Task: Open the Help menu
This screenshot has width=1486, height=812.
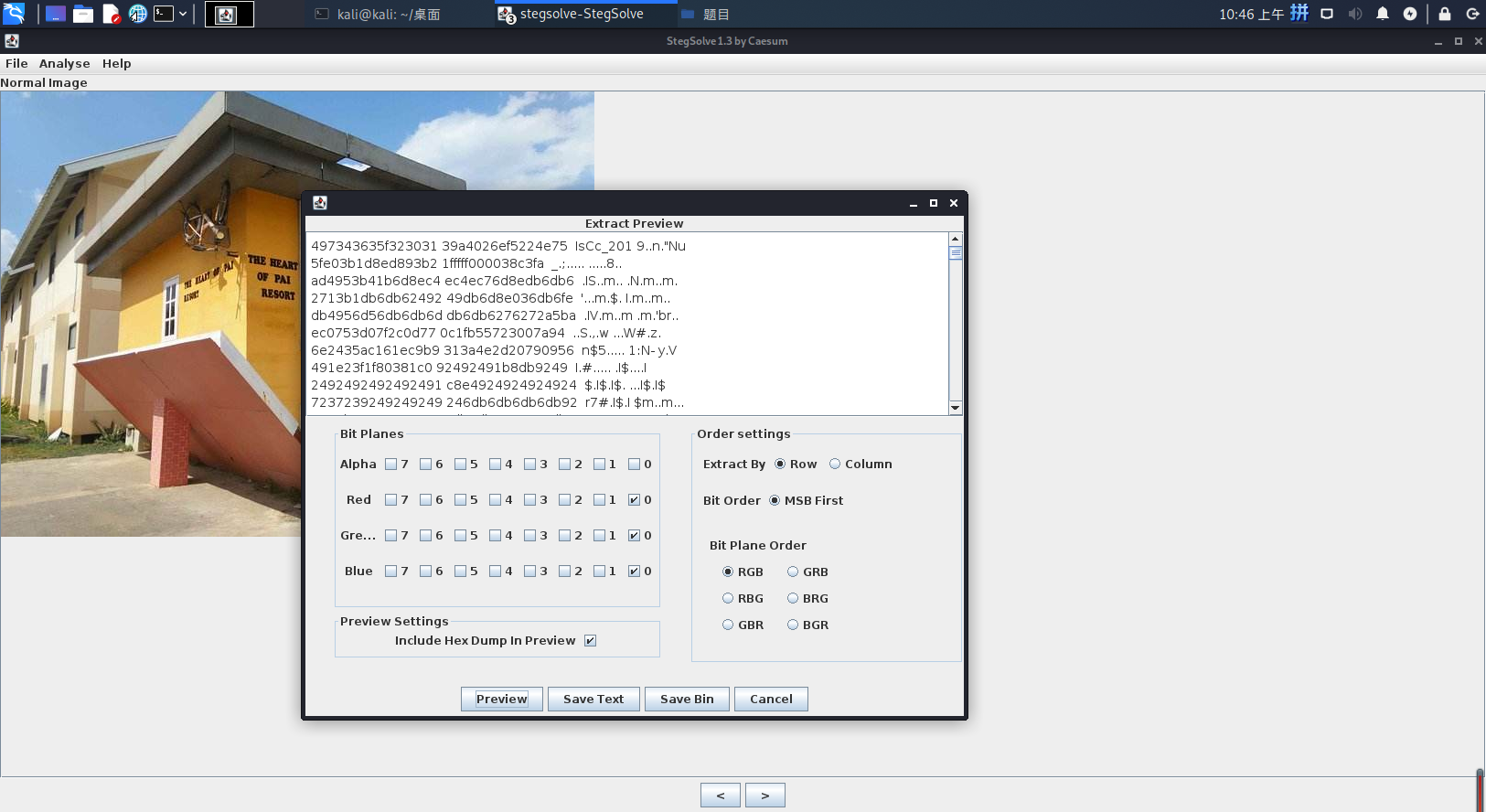Action: click(116, 63)
